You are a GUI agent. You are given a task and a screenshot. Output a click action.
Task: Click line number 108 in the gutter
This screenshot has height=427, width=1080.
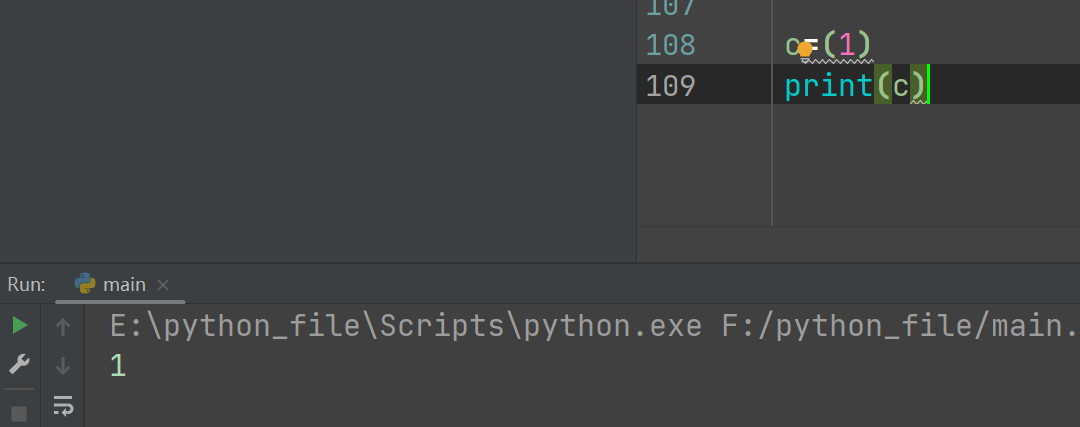point(670,45)
